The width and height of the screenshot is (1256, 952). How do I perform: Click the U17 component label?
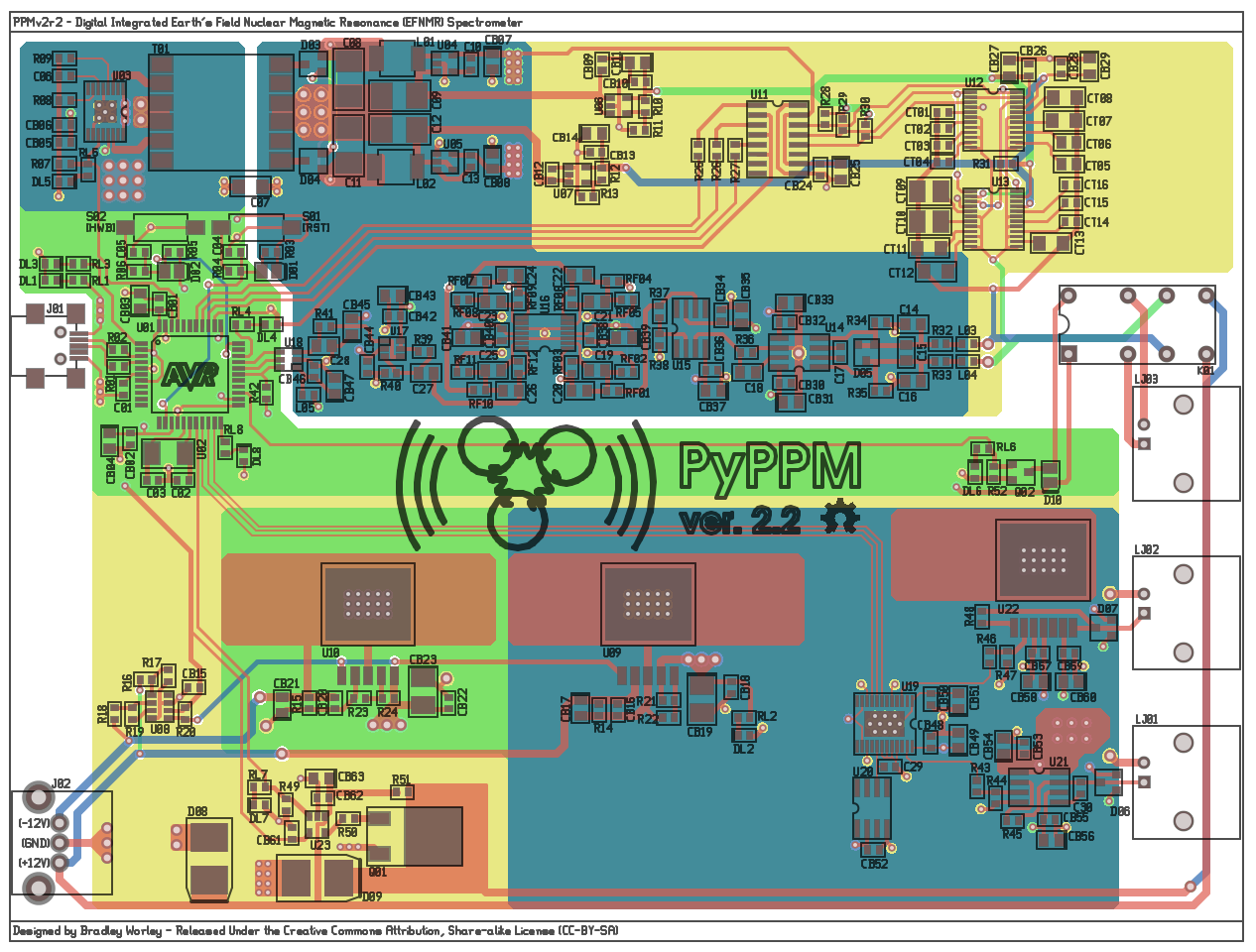point(399,331)
